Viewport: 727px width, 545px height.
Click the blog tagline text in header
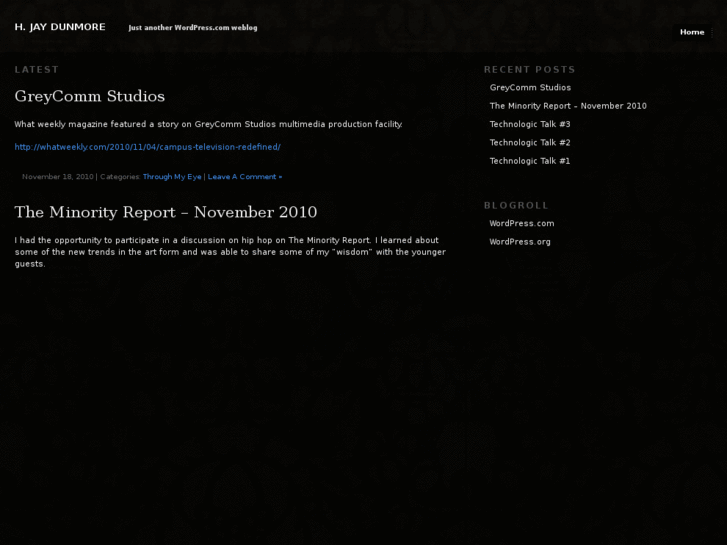(x=192, y=28)
